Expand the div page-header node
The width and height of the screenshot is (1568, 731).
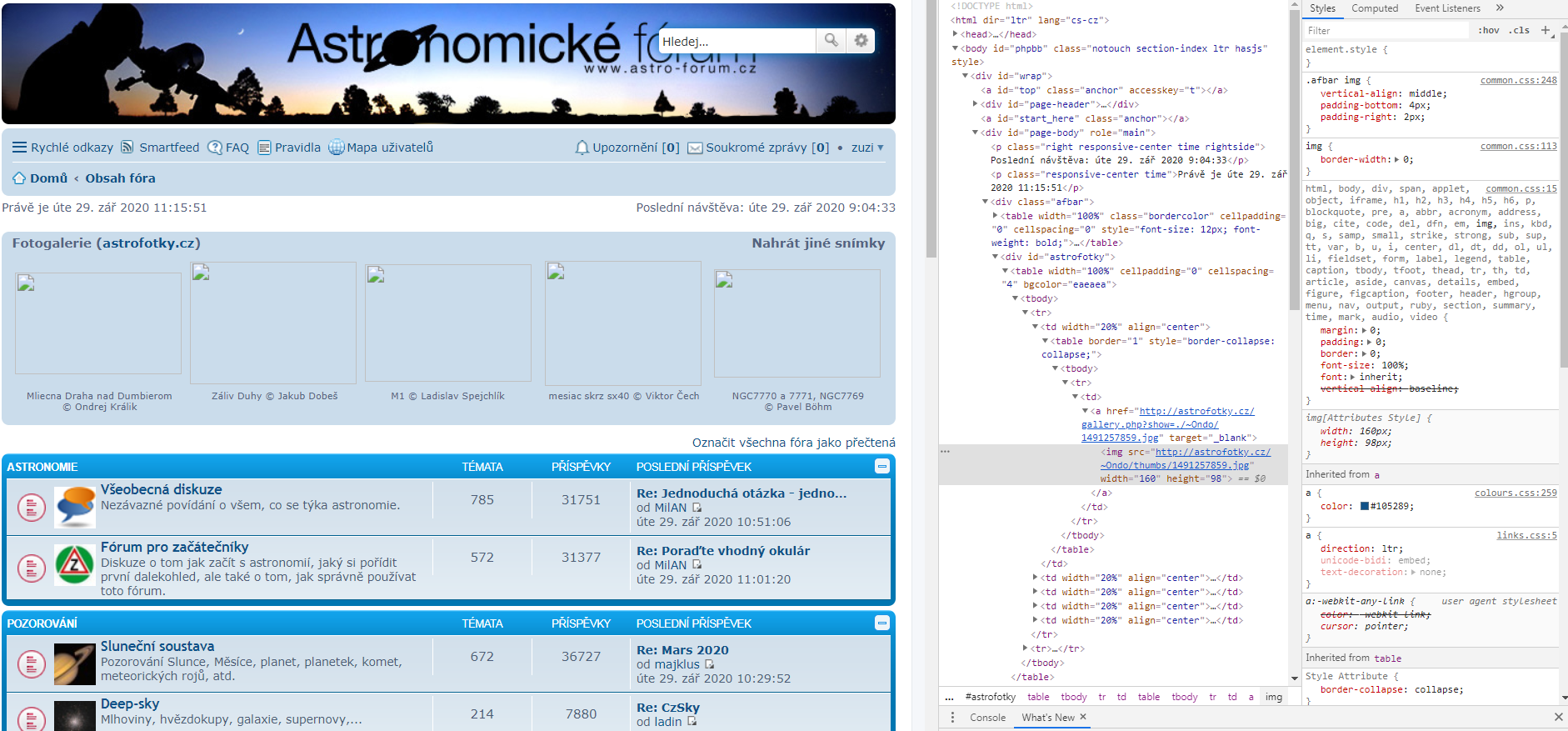pyautogui.click(x=976, y=104)
